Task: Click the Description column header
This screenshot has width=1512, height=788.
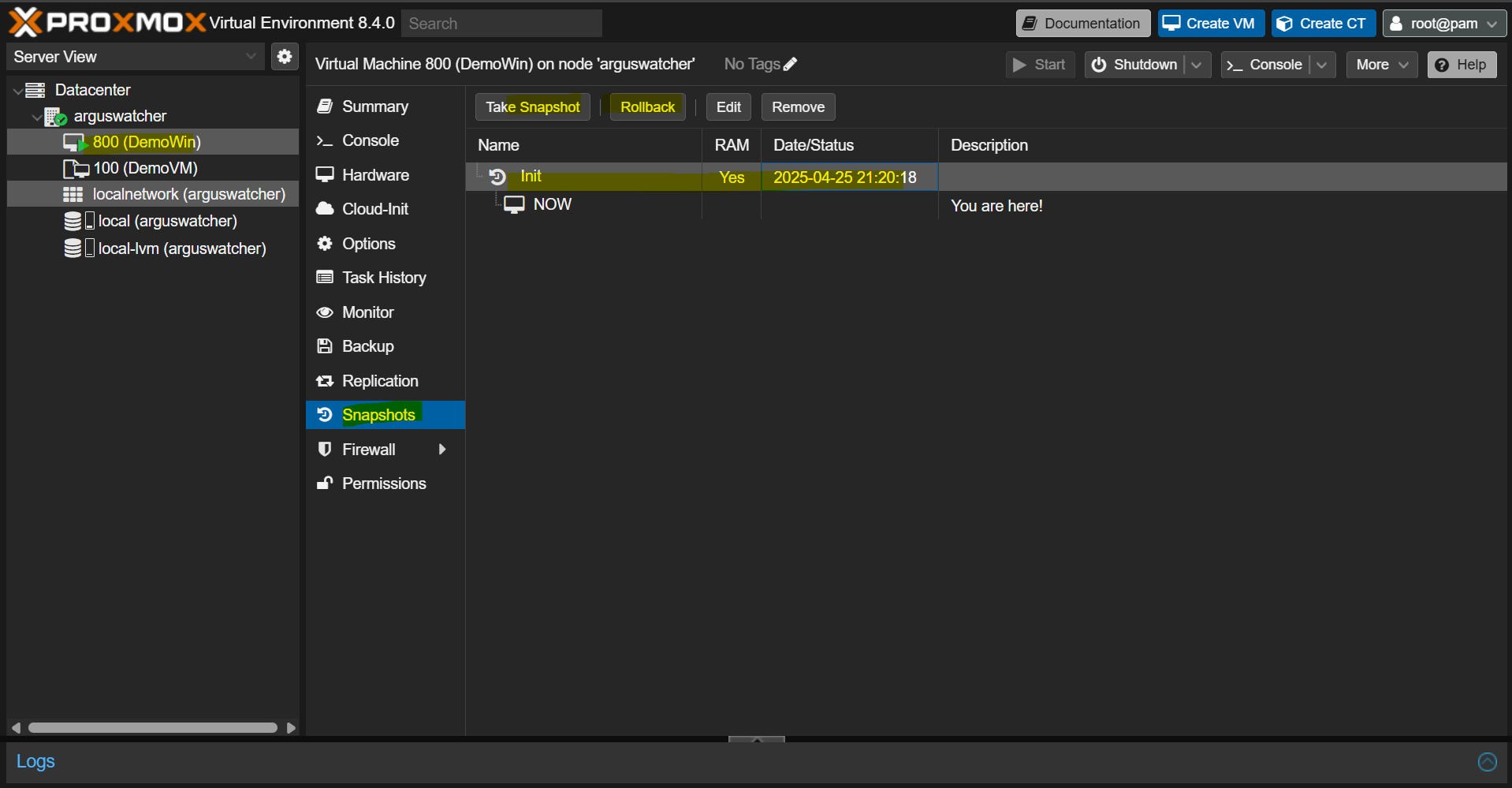Action: (x=1223, y=145)
